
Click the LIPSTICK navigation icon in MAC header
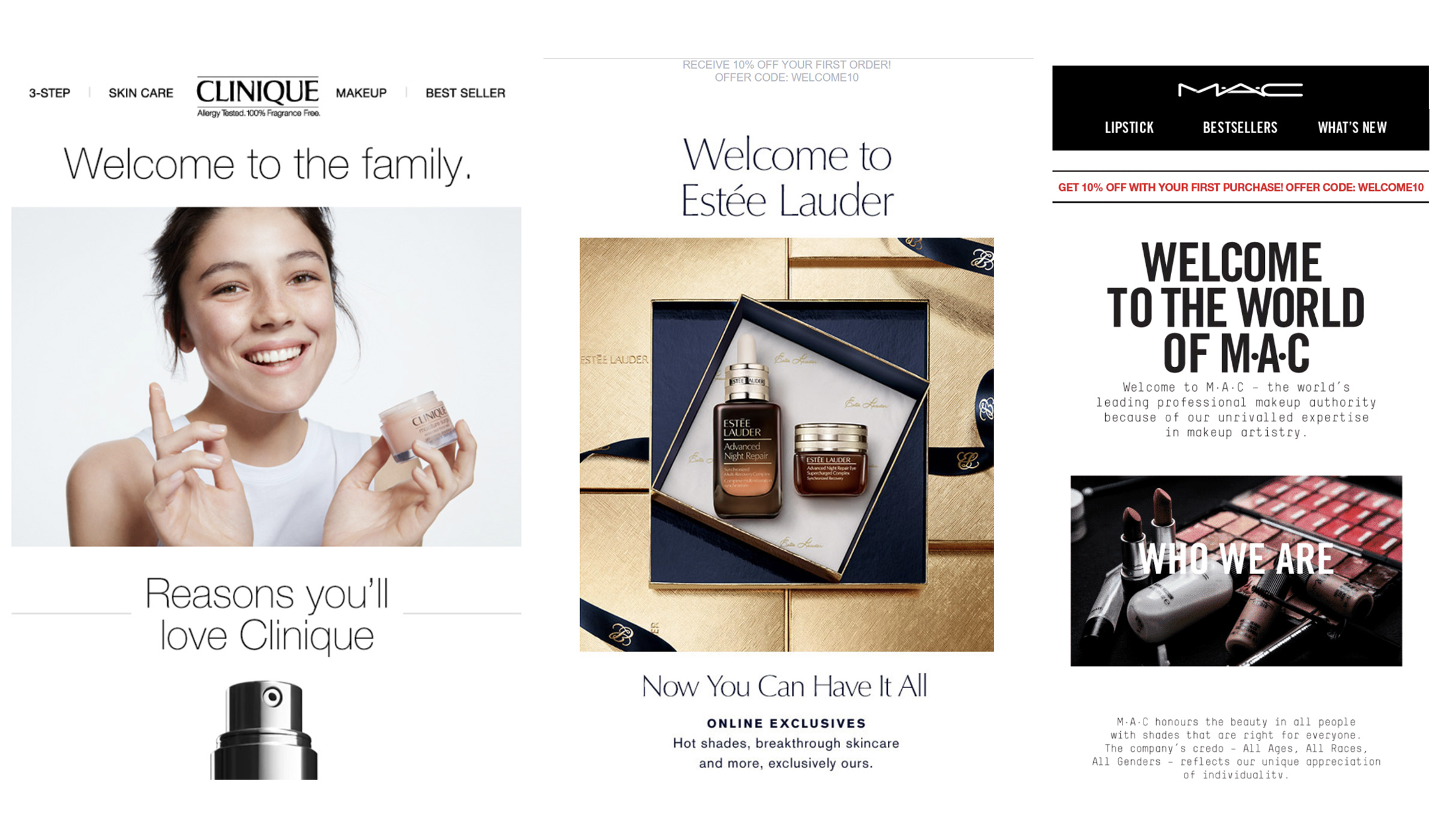1127,128
